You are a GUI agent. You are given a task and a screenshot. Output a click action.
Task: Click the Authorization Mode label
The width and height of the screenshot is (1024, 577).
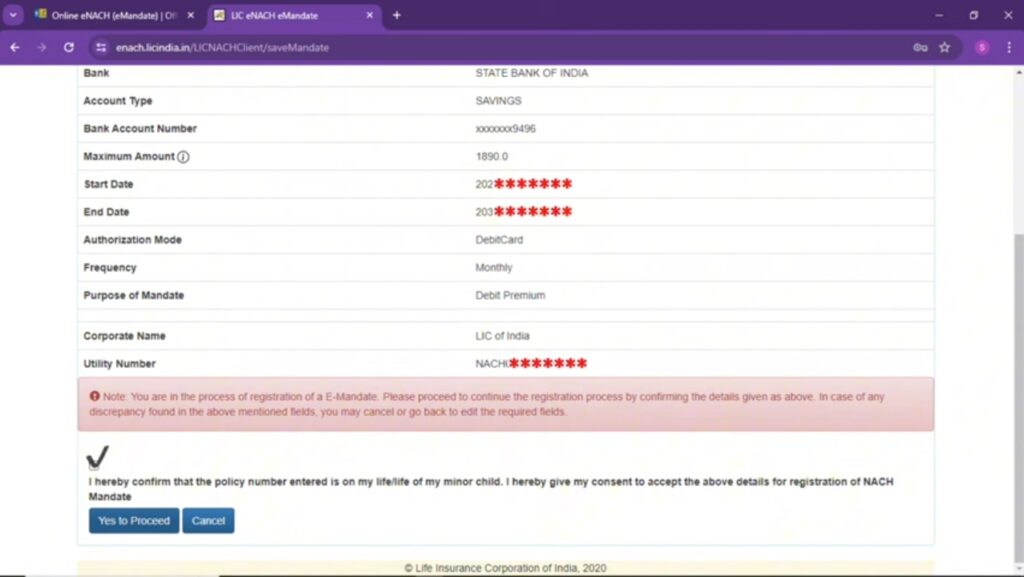point(133,240)
